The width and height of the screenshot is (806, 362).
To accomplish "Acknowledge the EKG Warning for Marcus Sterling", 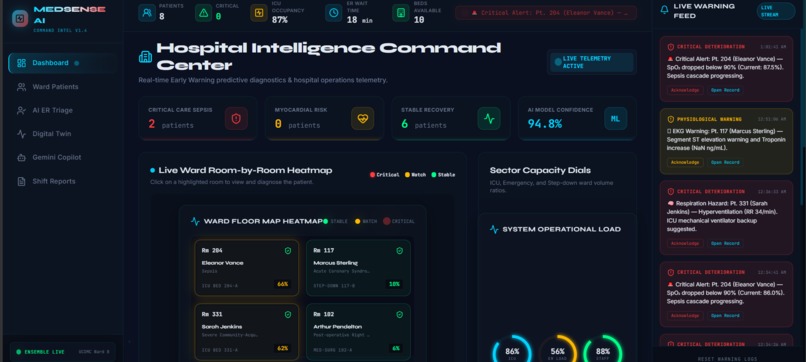I will pos(685,162).
